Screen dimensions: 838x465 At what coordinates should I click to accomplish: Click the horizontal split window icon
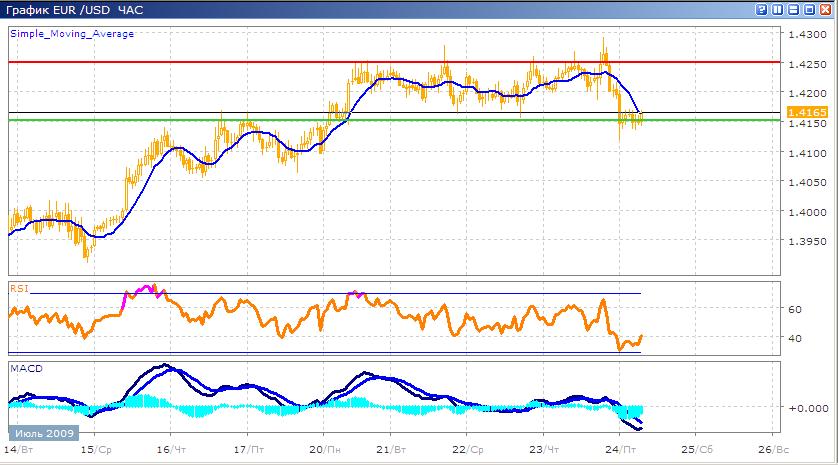coord(795,9)
